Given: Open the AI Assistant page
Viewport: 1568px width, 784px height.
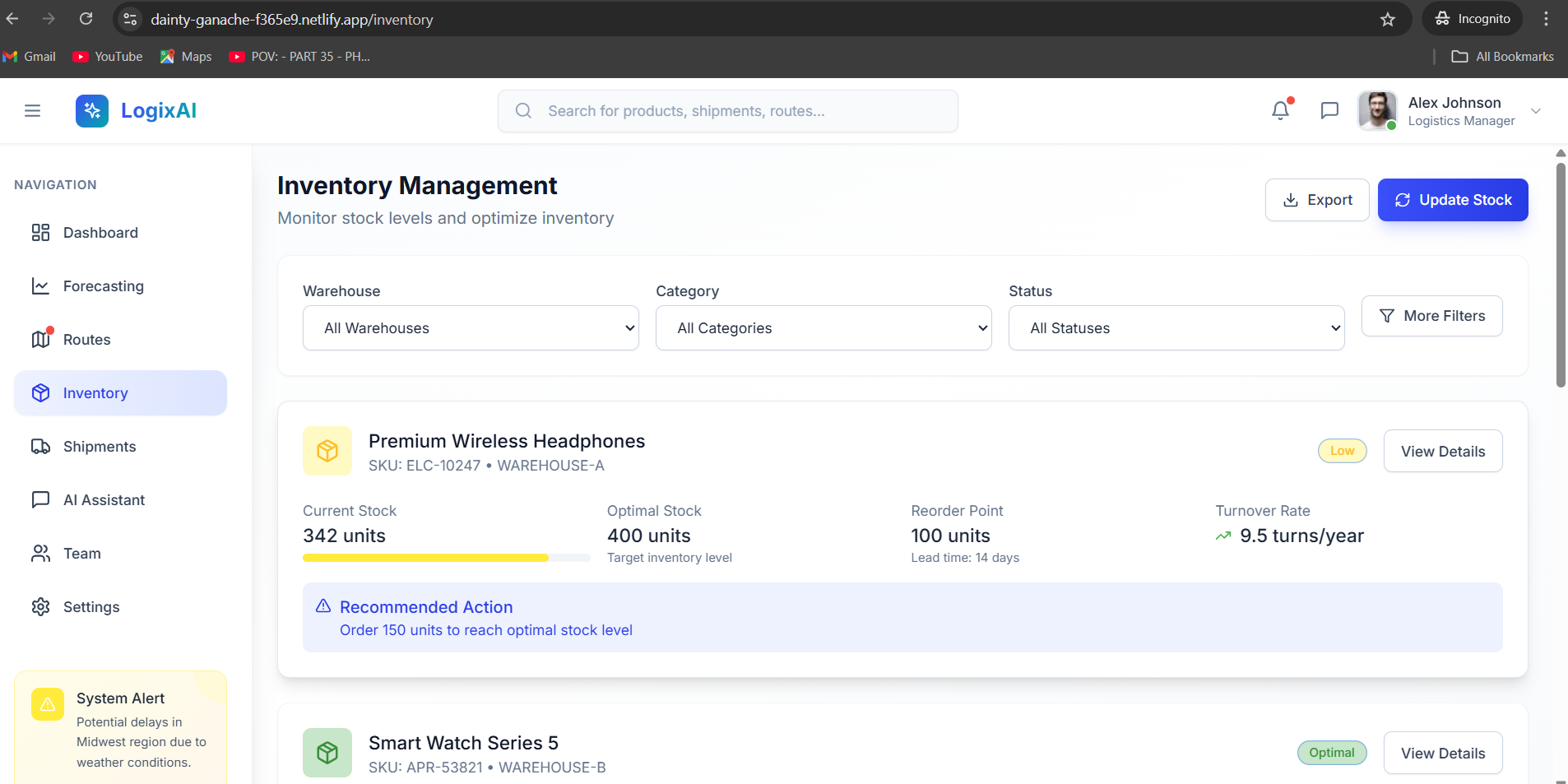Looking at the screenshot, I should click(120, 500).
